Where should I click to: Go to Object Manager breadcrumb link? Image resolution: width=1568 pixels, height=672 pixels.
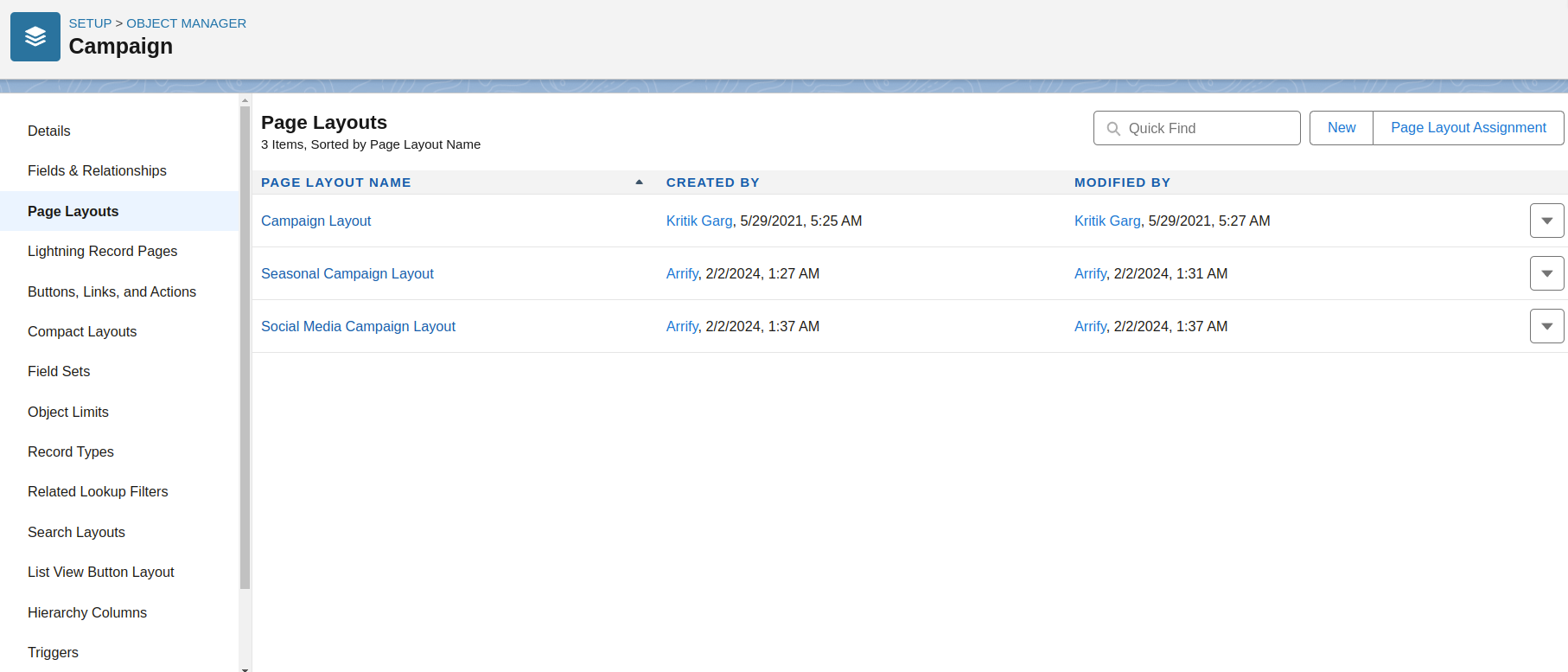(x=186, y=23)
